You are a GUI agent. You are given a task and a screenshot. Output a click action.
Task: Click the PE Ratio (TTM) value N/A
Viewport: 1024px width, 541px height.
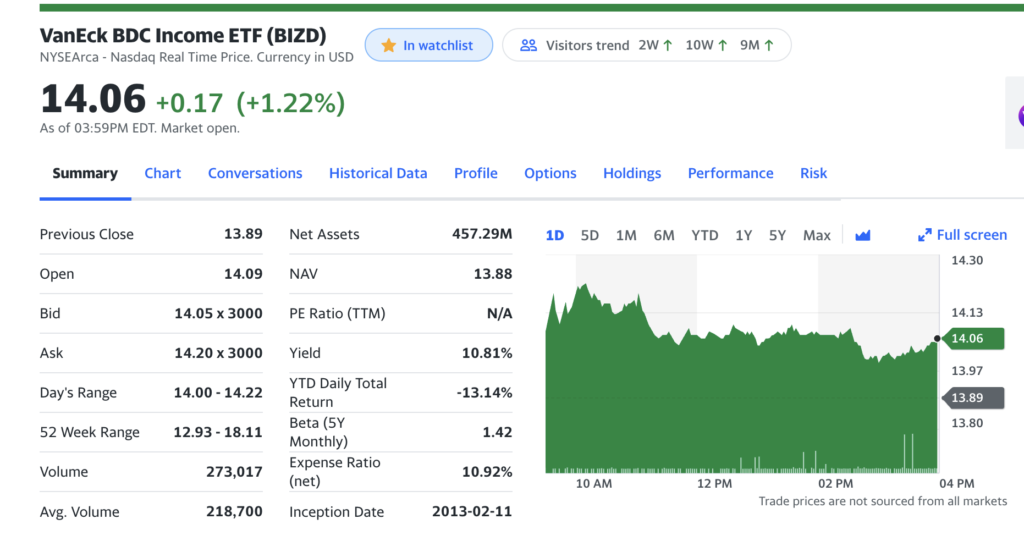click(500, 314)
